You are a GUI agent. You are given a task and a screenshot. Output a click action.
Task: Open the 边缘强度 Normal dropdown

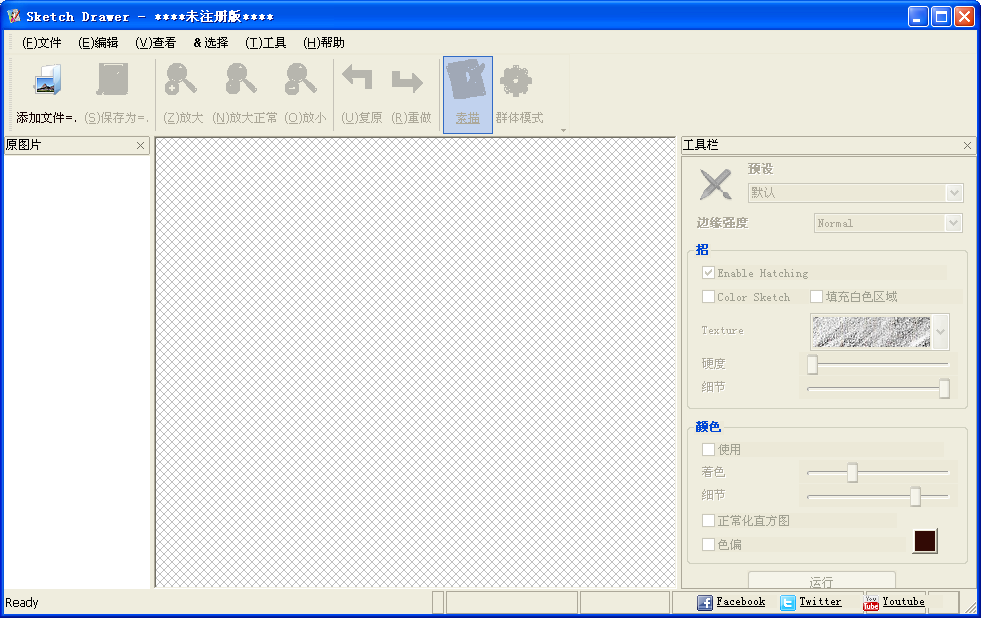[953, 223]
